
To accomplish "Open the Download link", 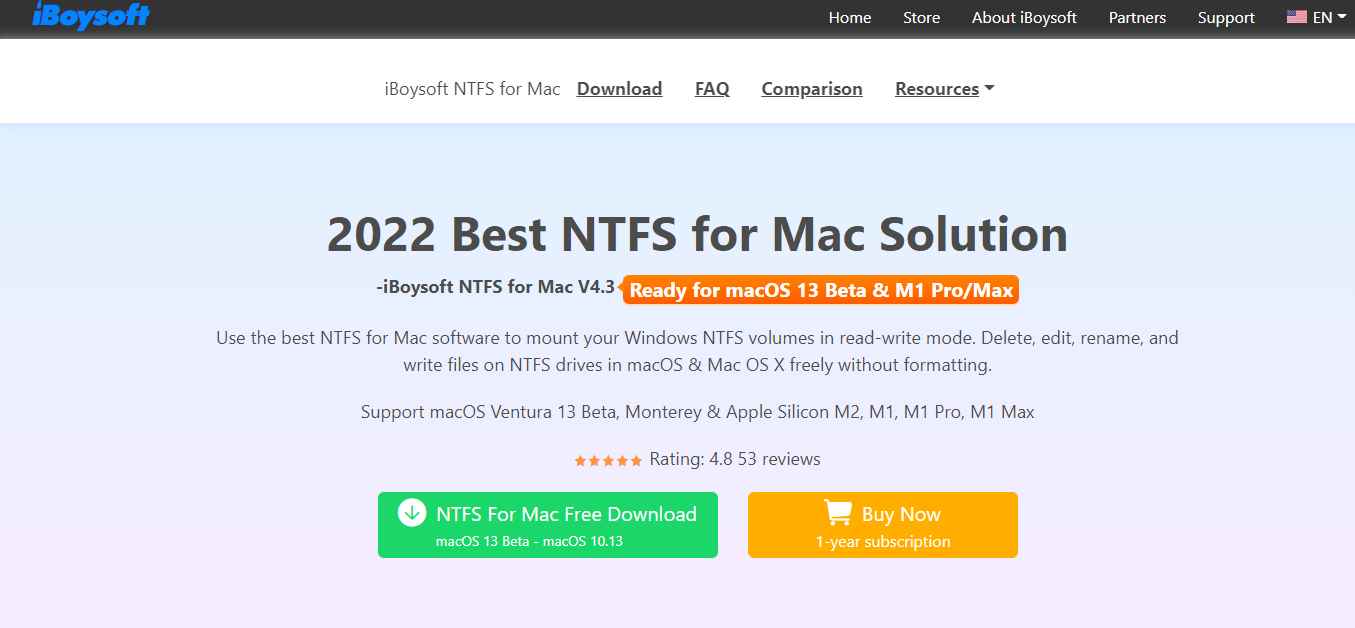I will [x=619, y=88].
